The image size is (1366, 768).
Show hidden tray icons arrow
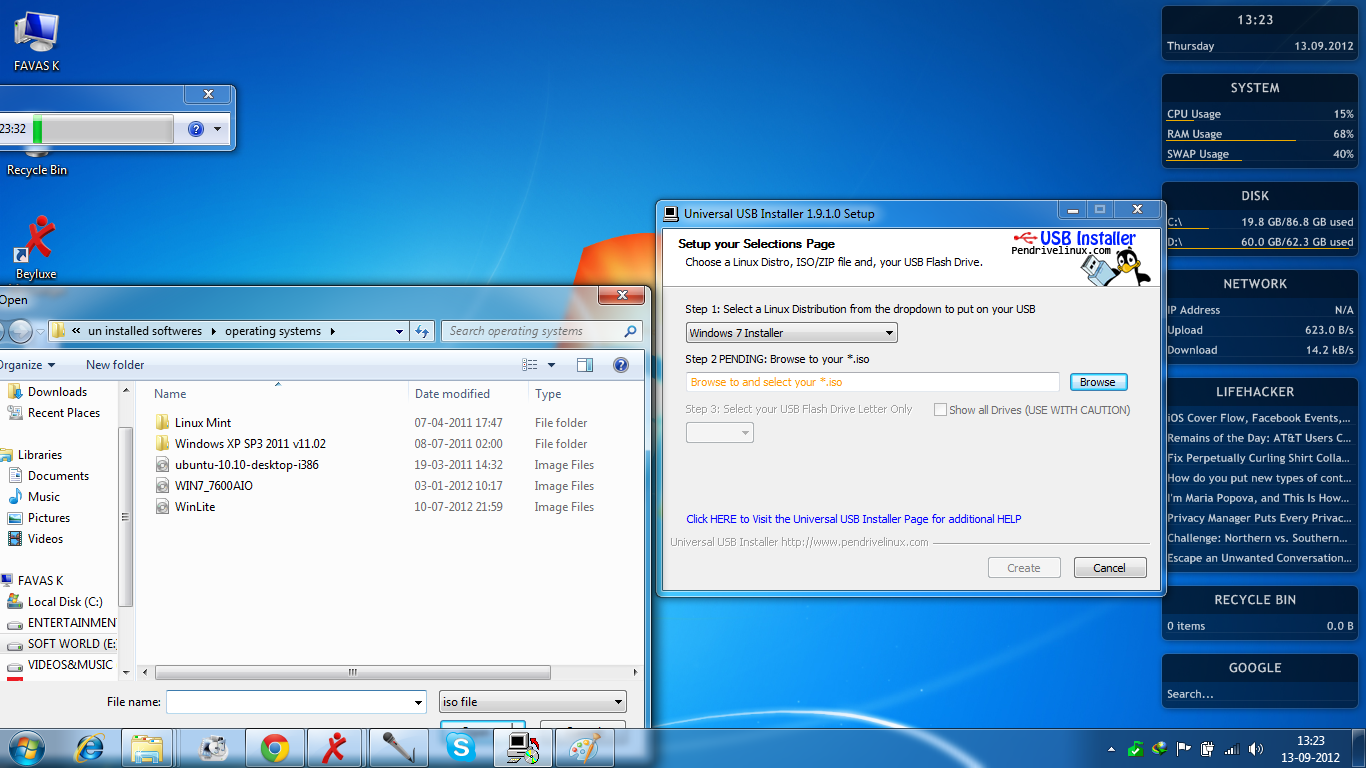click(x=1112, y=748)
